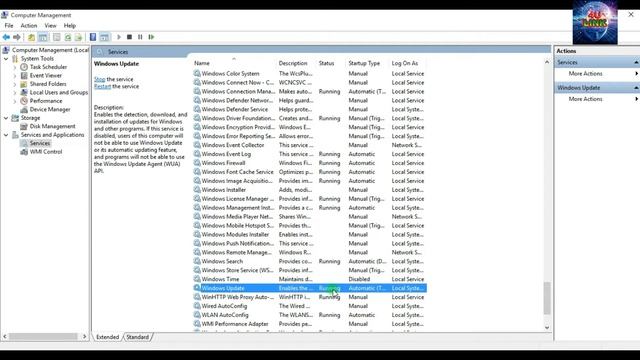
Task: Select the Windows Event Log service
Action: [x=310, y=154]
